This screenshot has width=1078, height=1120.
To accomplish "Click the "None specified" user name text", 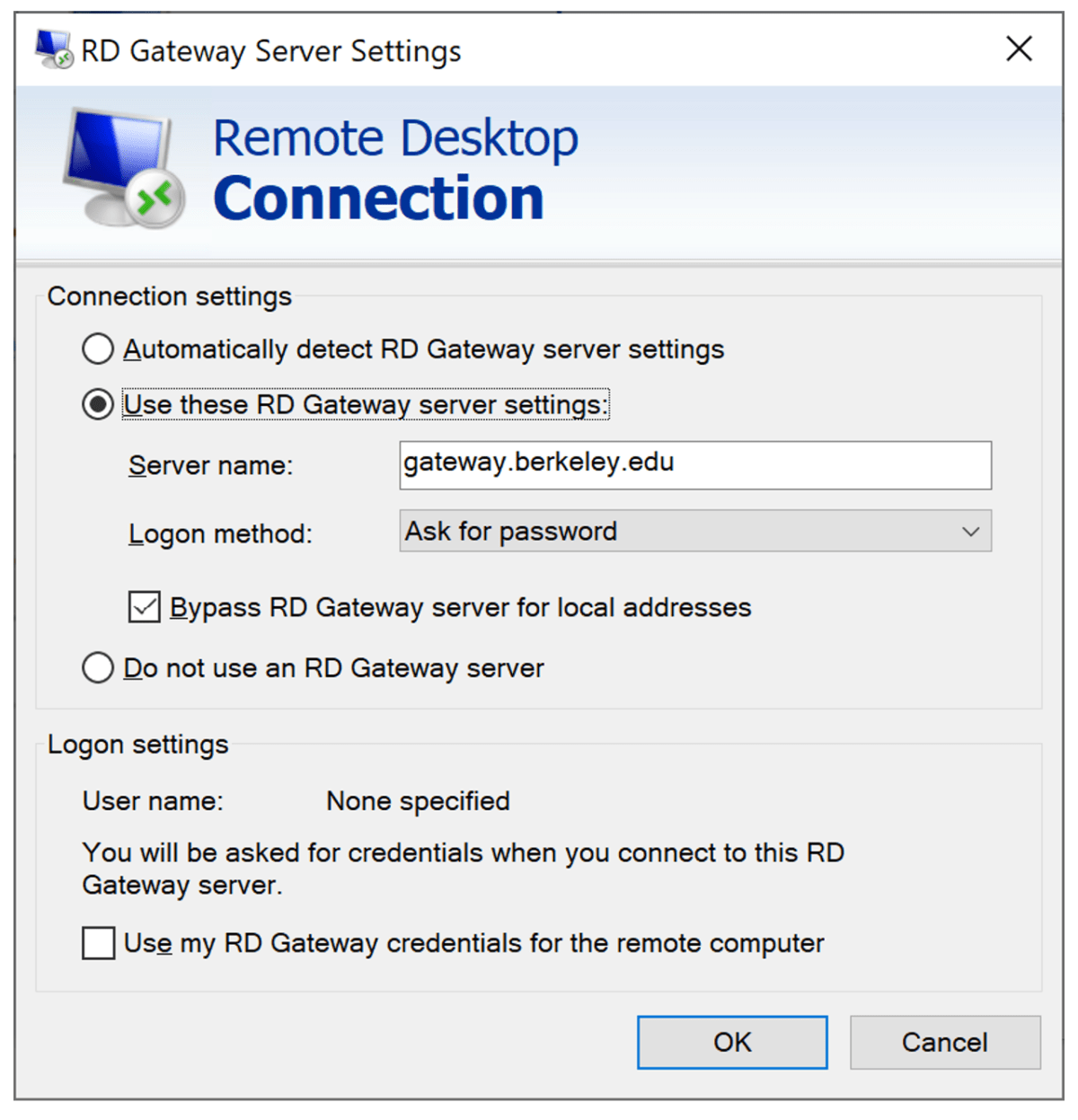I will (x=418, y=801).
